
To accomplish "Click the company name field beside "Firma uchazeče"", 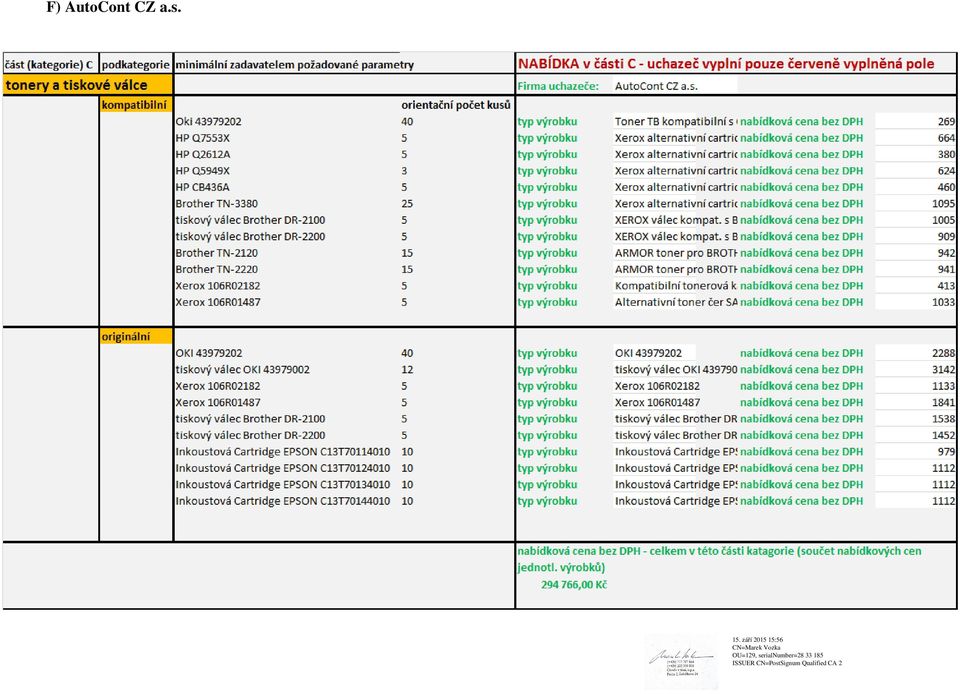I will [x=675, y=86].
